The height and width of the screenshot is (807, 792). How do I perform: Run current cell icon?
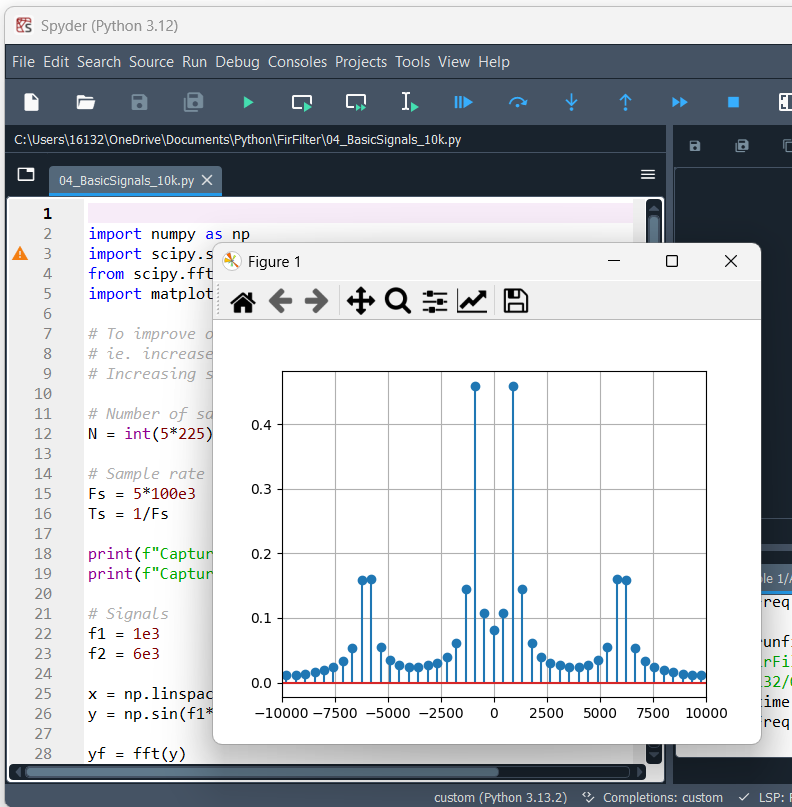click(x=302, y=102)
